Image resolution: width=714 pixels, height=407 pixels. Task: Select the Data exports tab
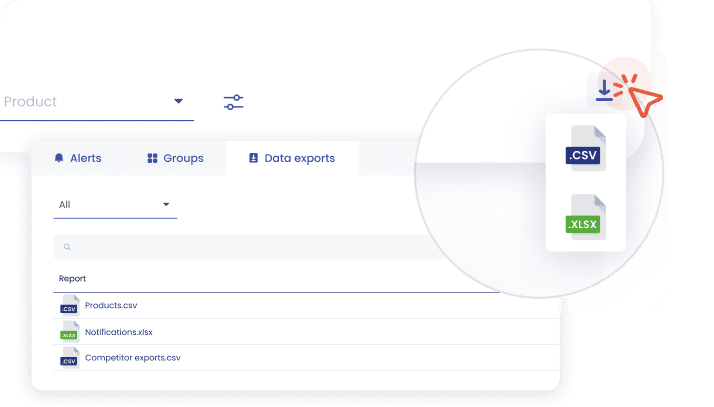[291, 158]
